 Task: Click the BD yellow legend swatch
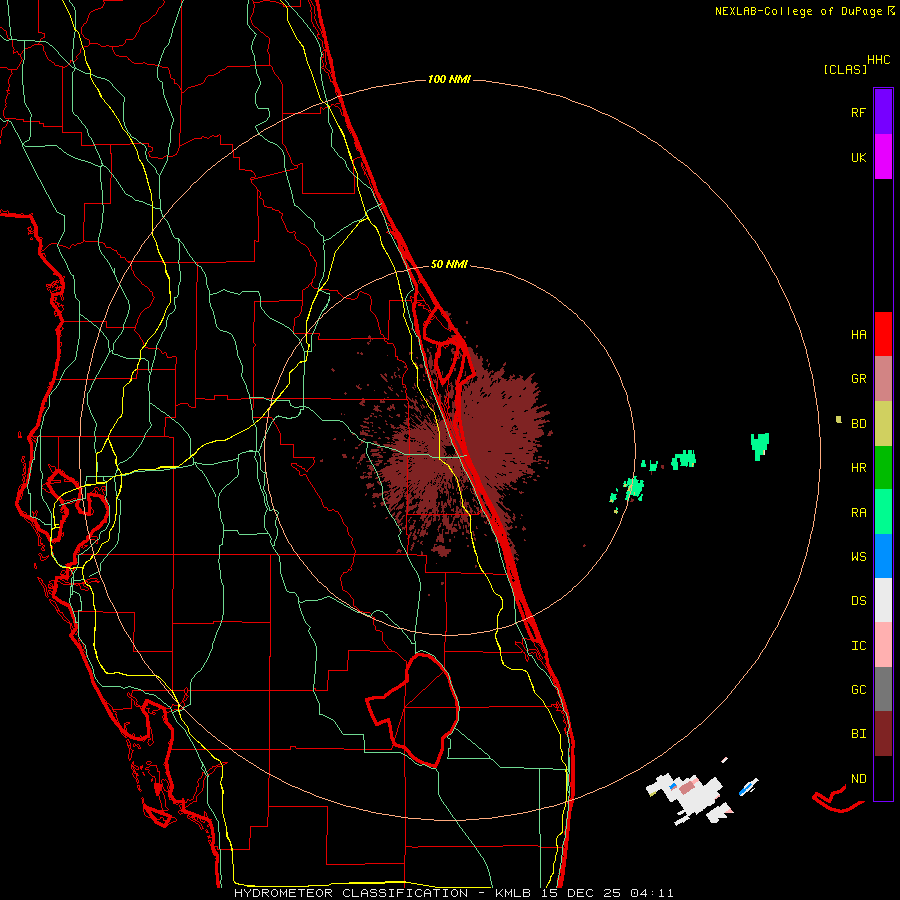[883, 424]
